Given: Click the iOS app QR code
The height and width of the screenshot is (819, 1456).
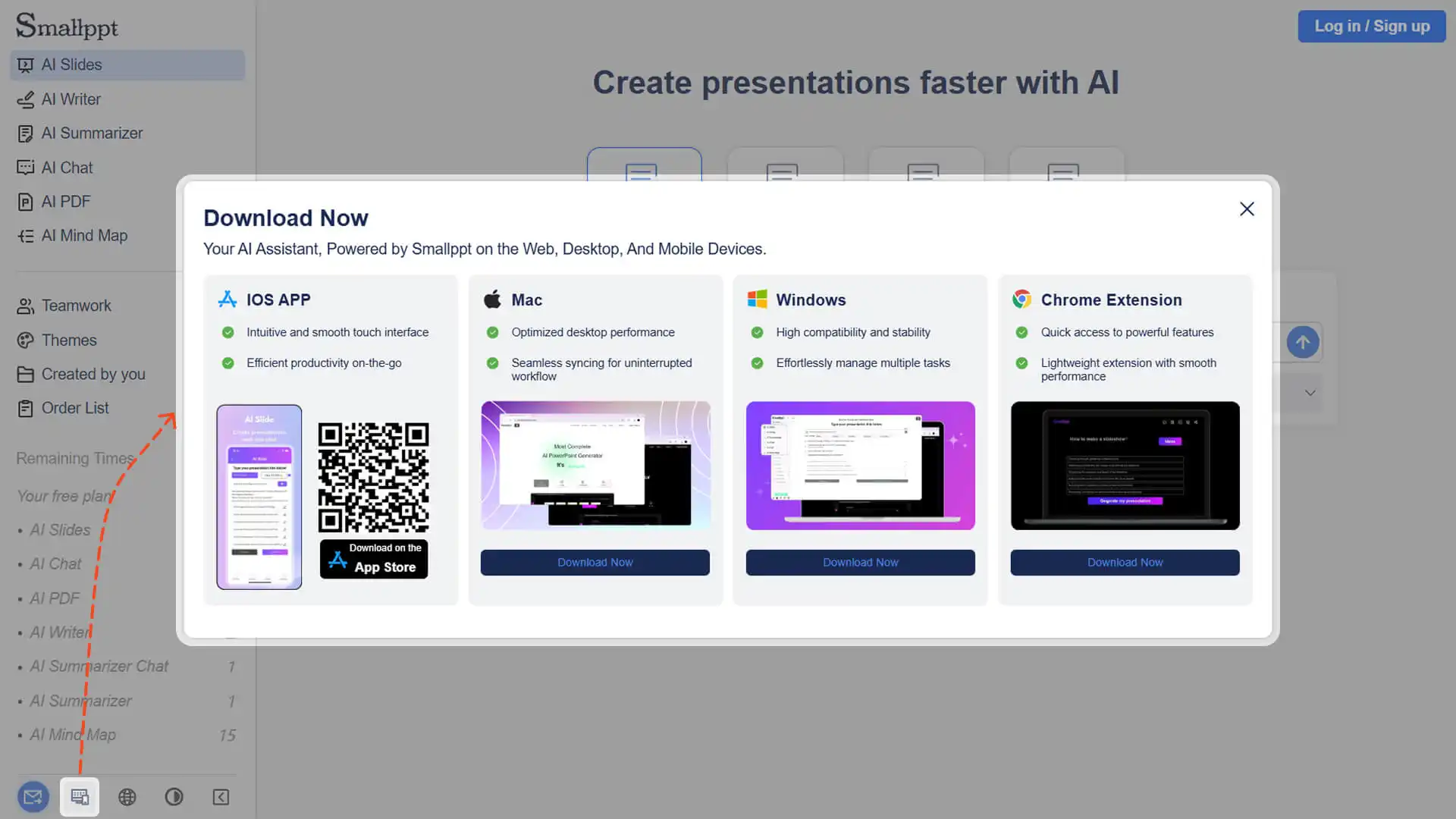Looking at the screenshot, I should [x=373, y=477].
